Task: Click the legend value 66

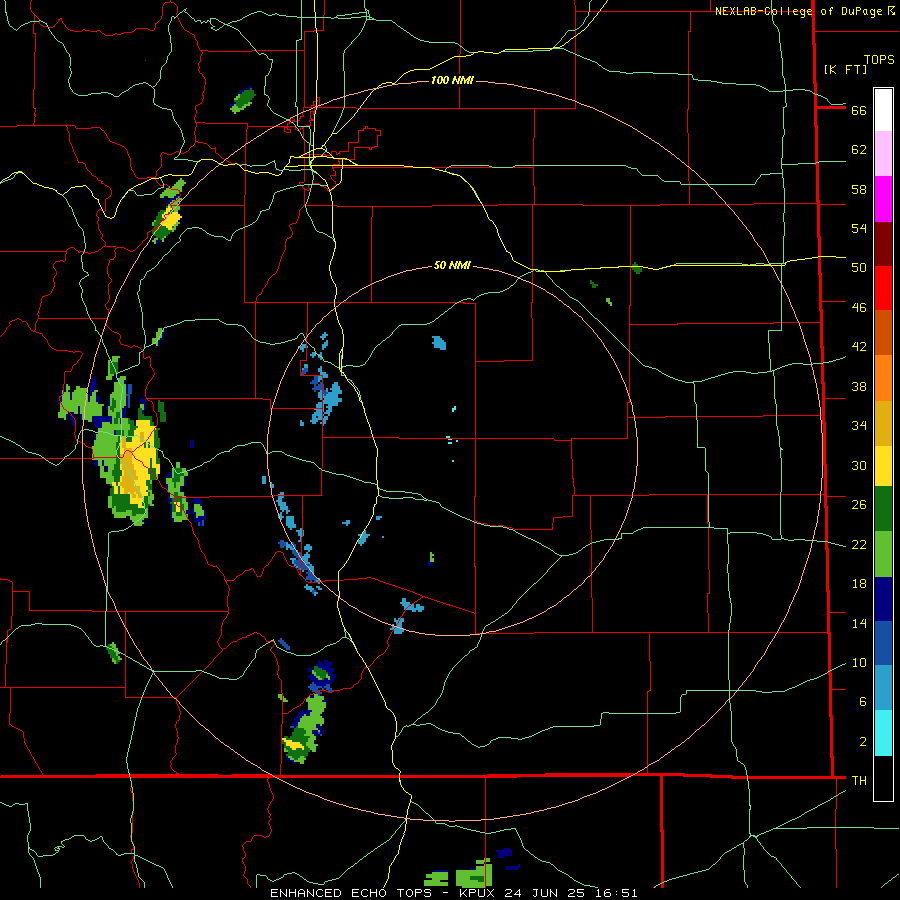Action: [859, 111]
